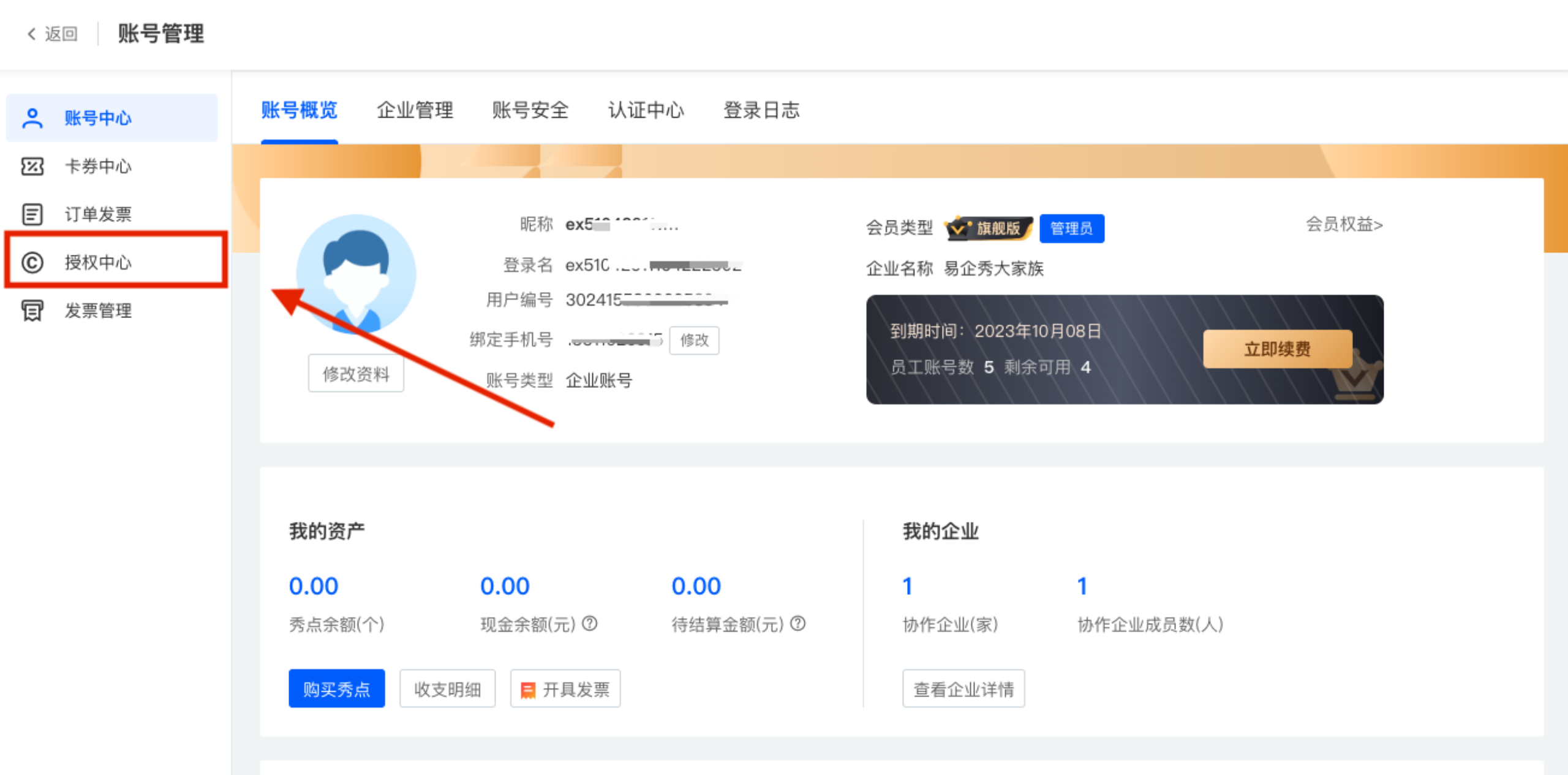Click the 剩余可用 4 text
Image resolution: width=1568 pixels, height=775 pixels.
pyautogui.click(x=1047, y=367)
